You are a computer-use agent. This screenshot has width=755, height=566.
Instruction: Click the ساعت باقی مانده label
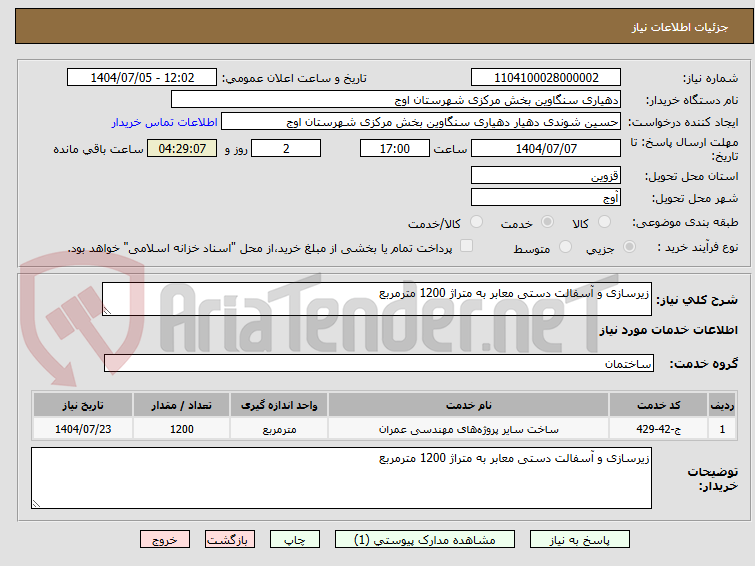[x=98, y=149]
